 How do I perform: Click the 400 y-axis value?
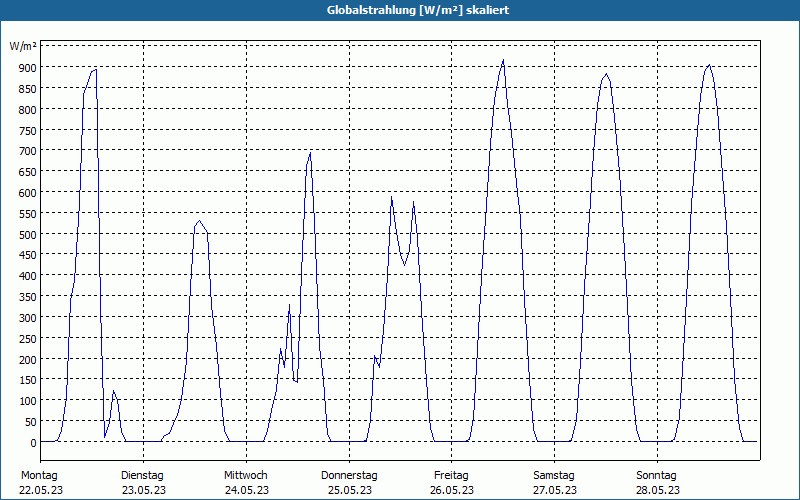pyautogui.click(x=28, y=276)
